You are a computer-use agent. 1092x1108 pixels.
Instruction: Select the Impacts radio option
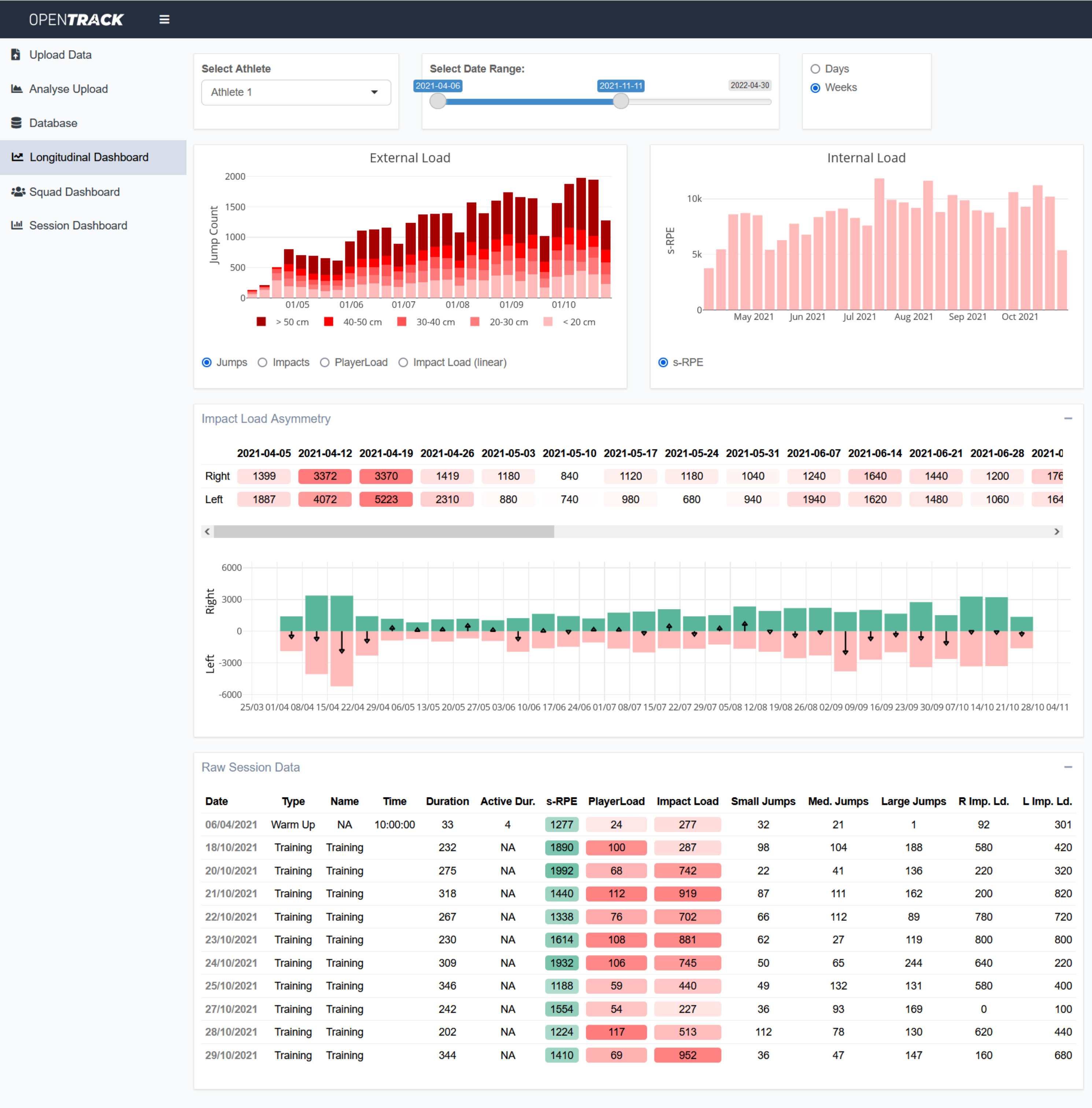pos(262,363)
